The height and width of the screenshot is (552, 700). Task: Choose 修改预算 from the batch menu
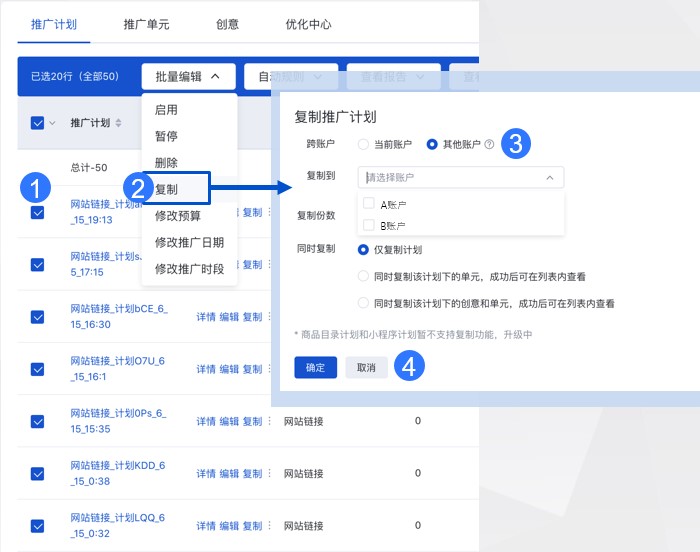click(x=177, y=215)
